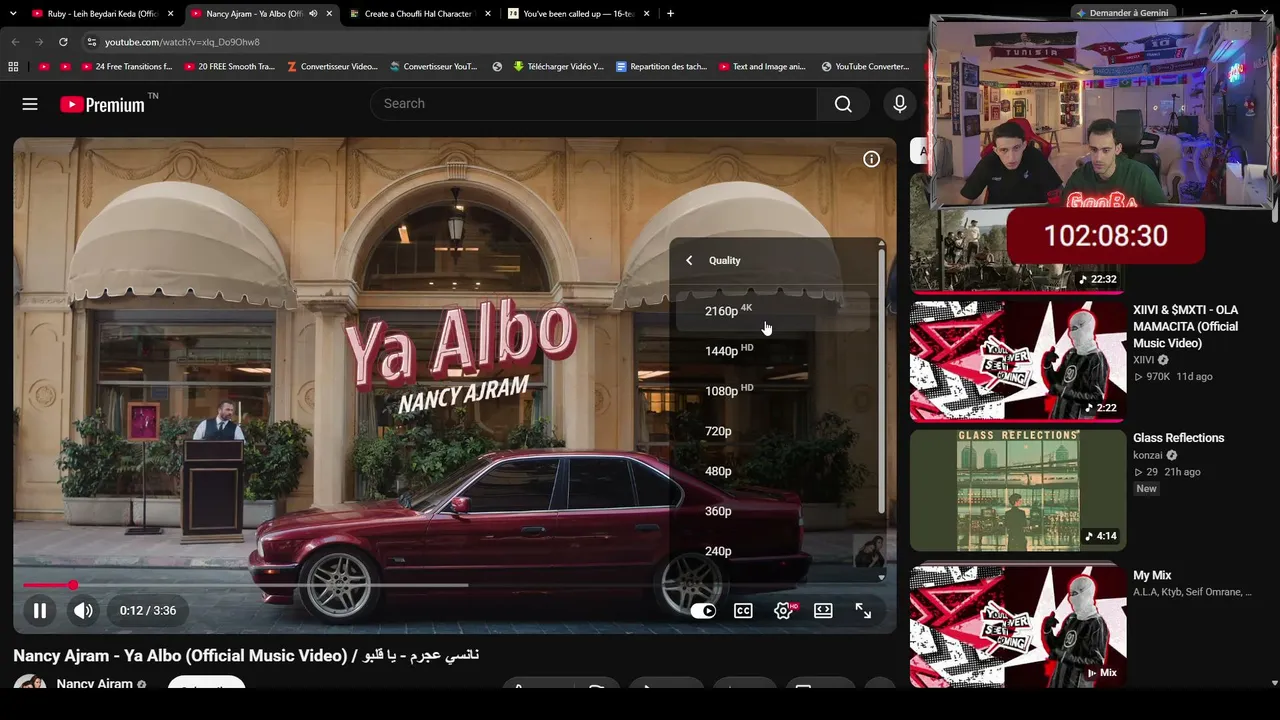Open the YouTube Converter bookmark
Image resolution: width=1280 pixels, height=720 pixels.
click(865, 67)
